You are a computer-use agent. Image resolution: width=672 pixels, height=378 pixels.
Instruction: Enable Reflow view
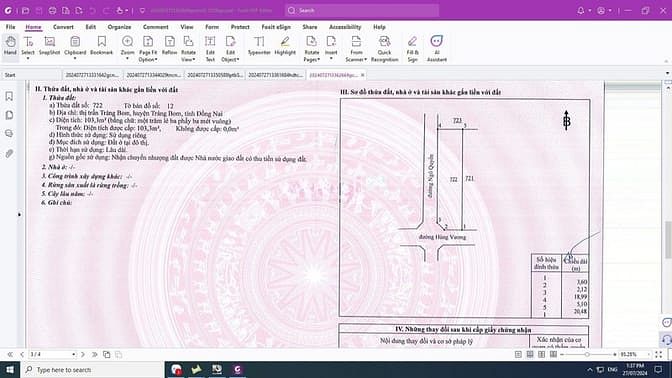[170, 45]
